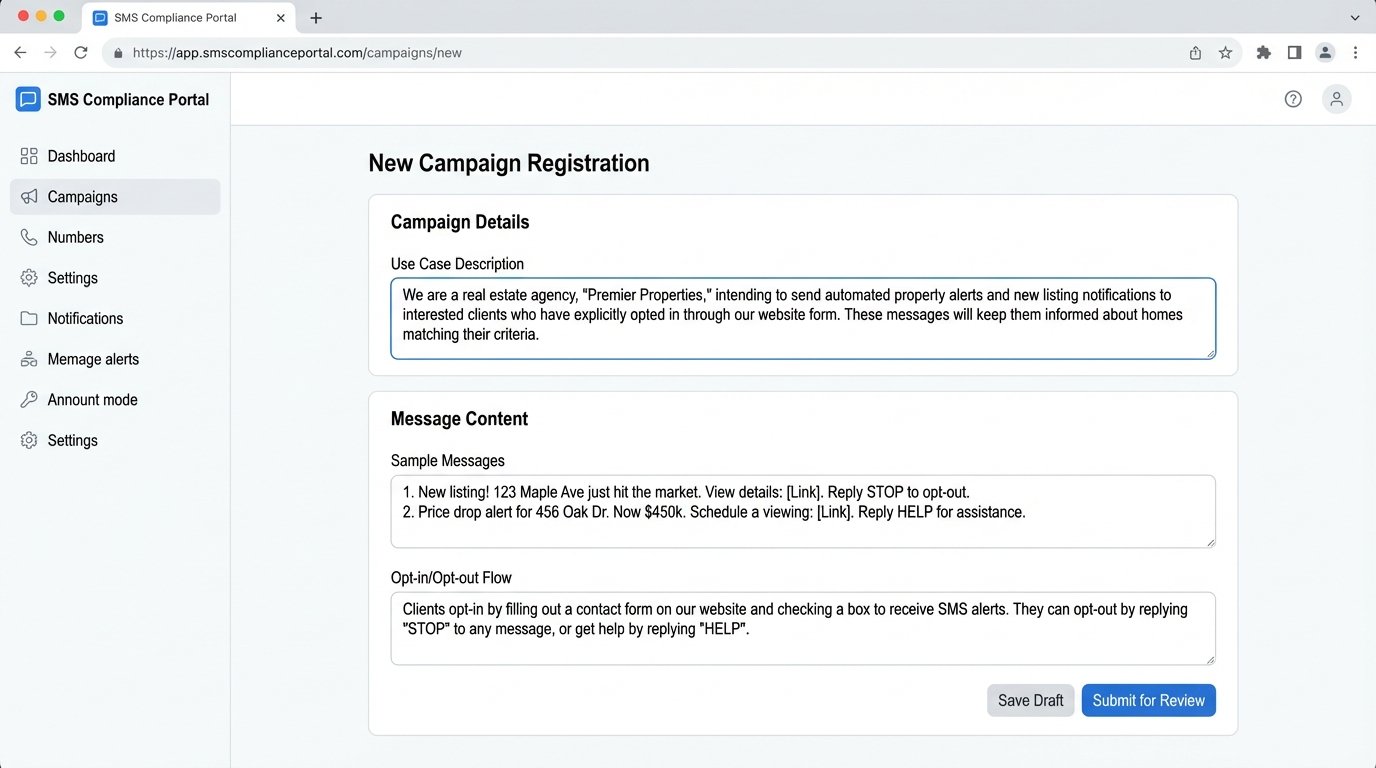Open the Dashboard section in the sidebar

click(x=80, y=156)
